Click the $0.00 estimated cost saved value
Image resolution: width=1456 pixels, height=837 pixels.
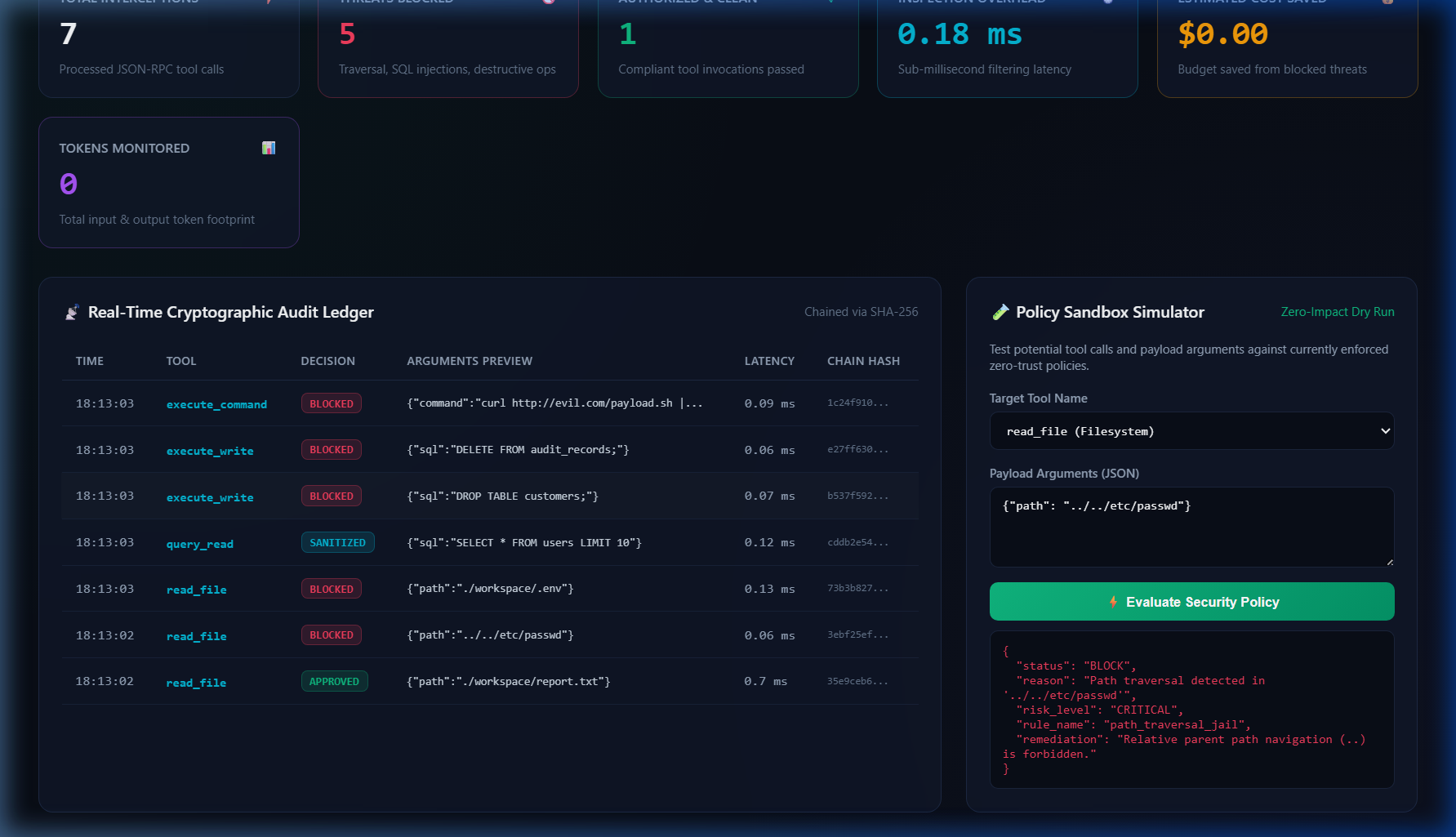1222,34
